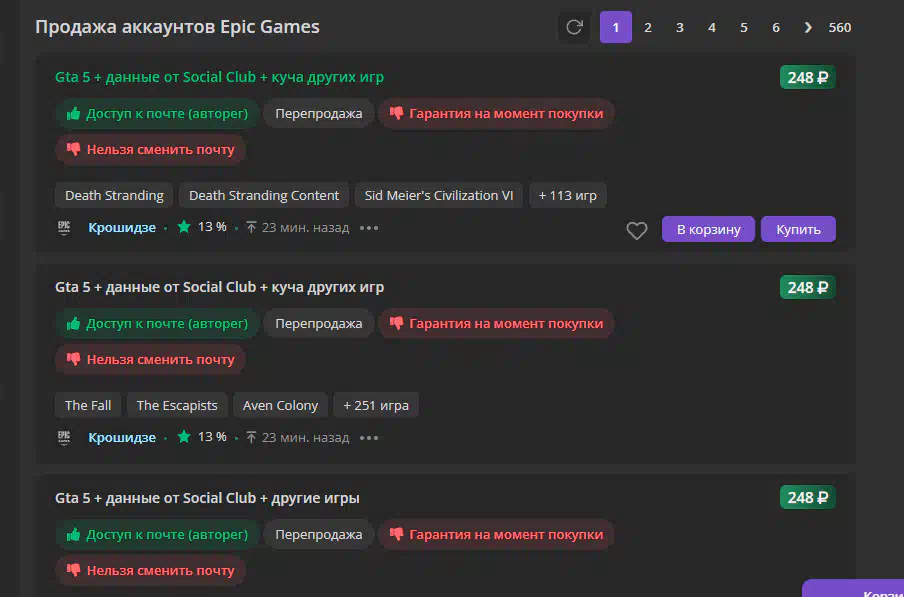This screenshot has width=904, height=597.
Task: Click the '13 %' rating text in the 113-game listing
Action: (x=212, y=227)
